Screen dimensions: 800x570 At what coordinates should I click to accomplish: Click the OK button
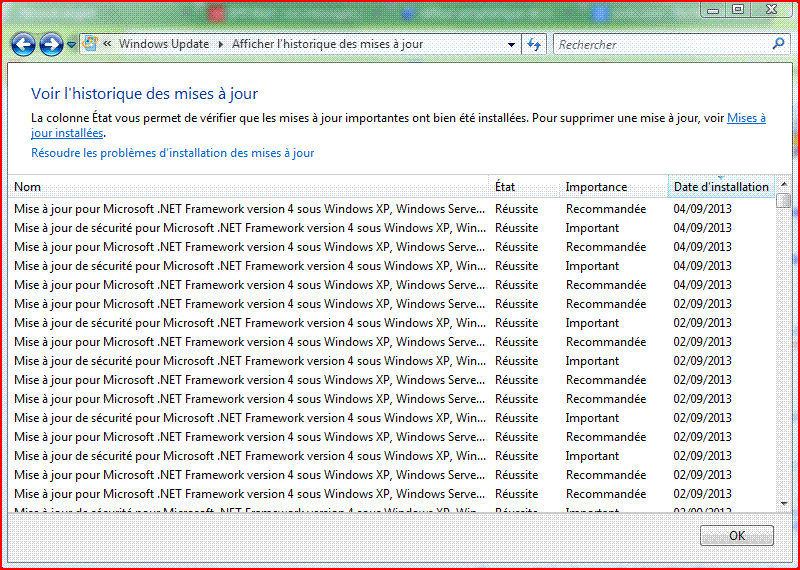(x=737, y=535)
